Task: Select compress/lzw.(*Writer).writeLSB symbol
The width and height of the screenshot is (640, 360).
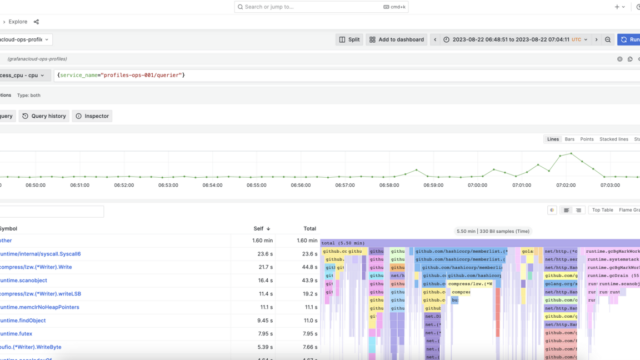Action: 41,294
